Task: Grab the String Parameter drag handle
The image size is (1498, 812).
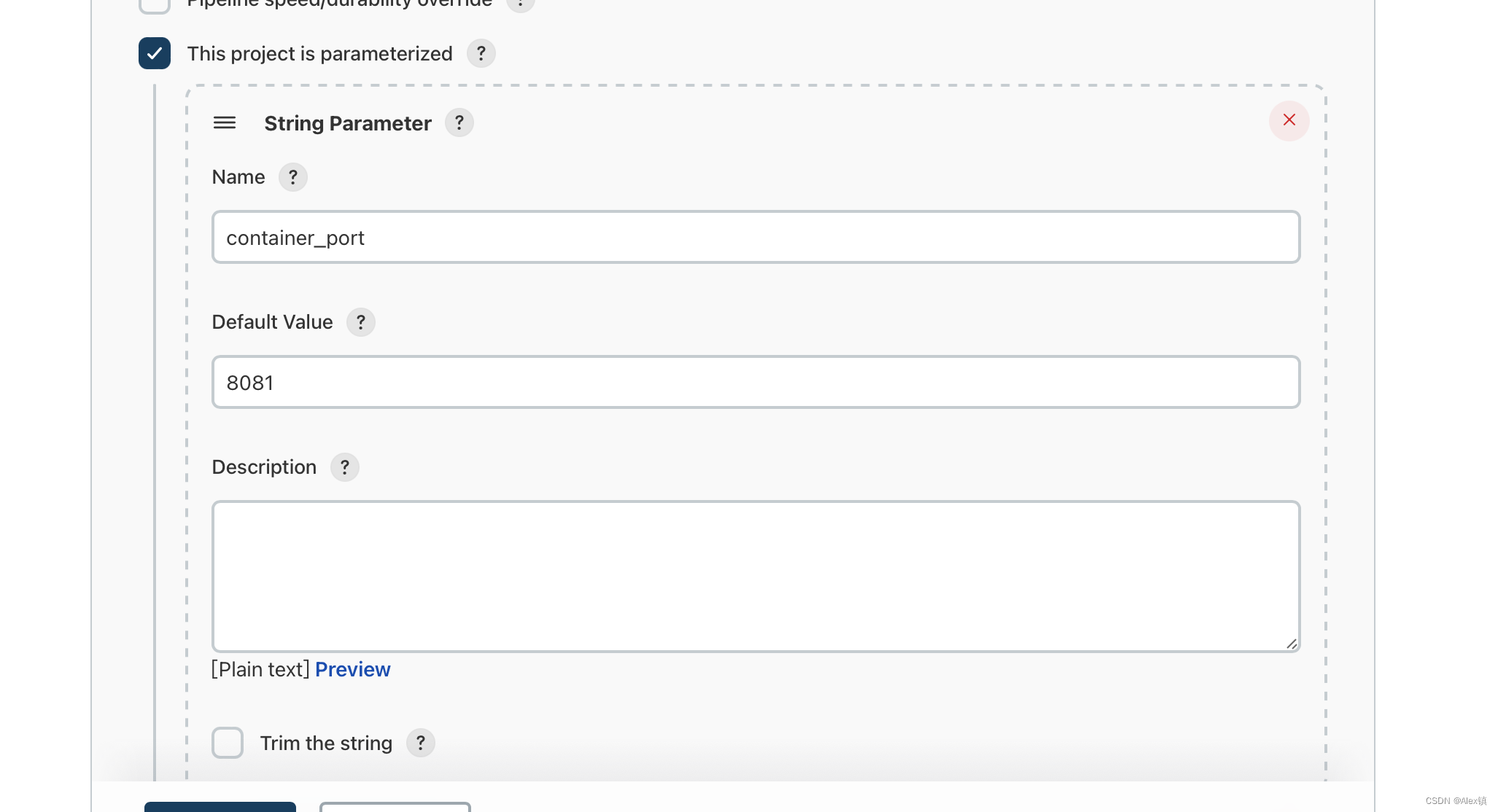Action: pyautogui.click(x=225, y=122)
